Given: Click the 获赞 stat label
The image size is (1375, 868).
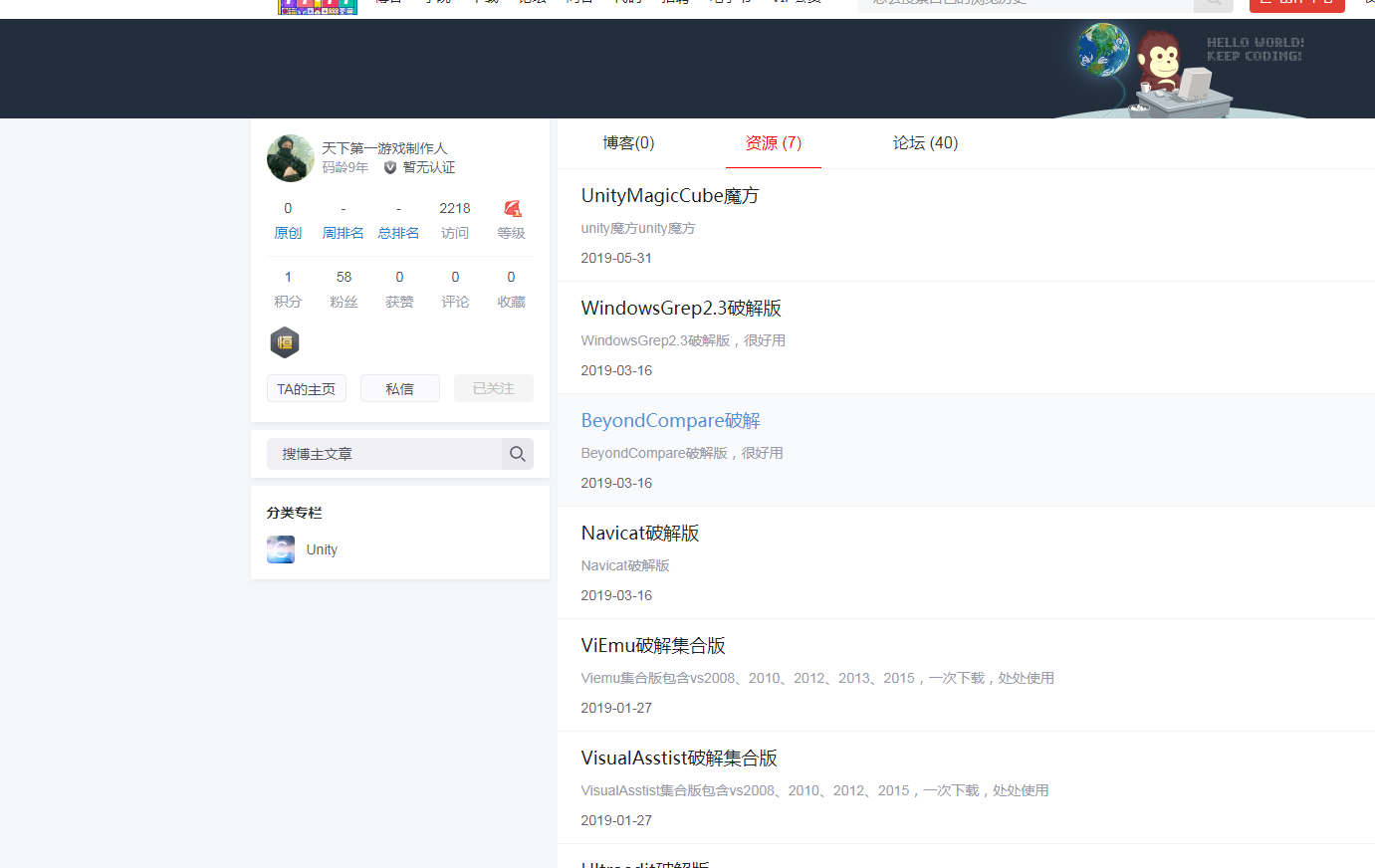Looking at the screenshot, I should [x=399, y=302].
